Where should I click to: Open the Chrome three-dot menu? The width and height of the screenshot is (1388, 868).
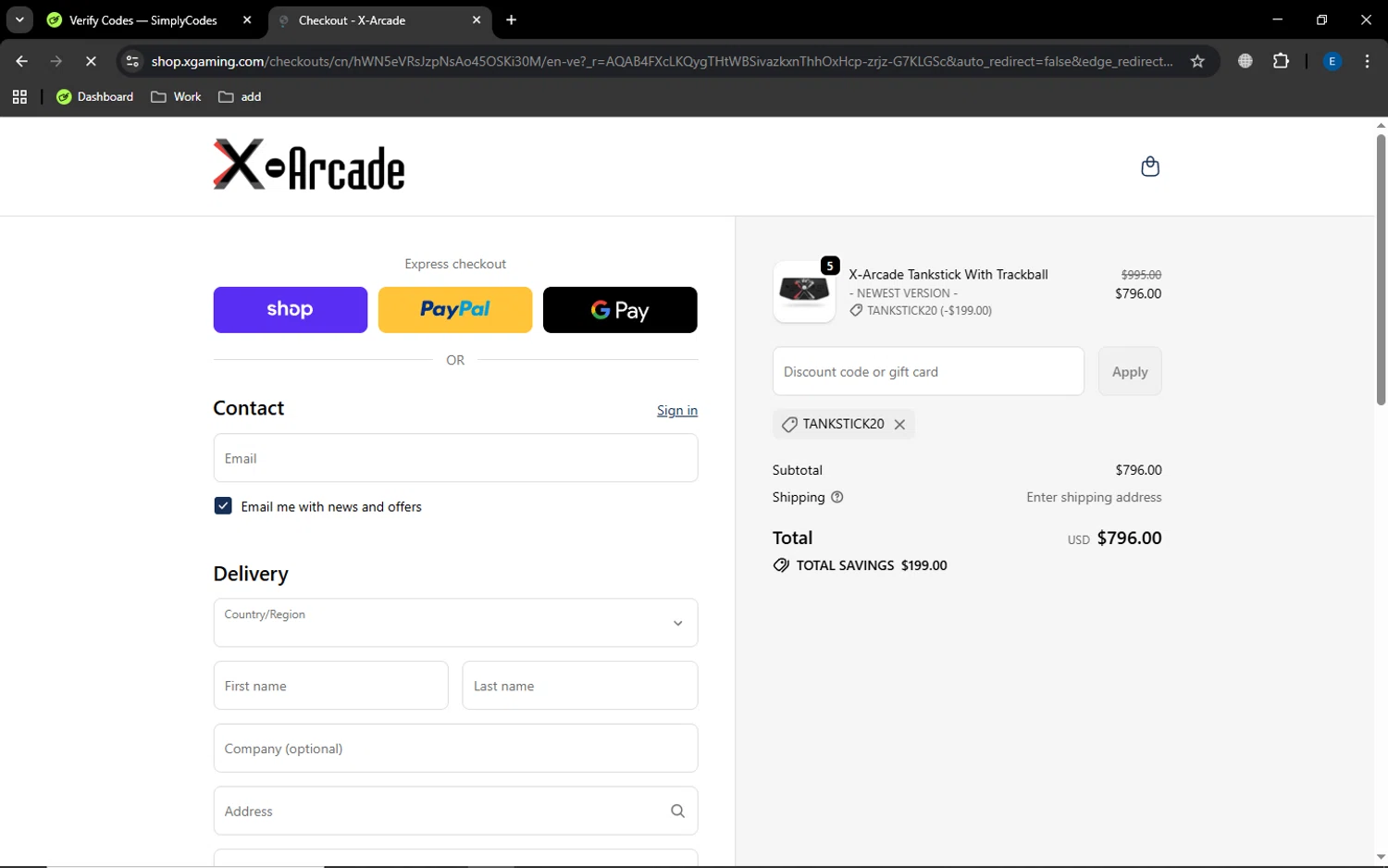(x=1367, y=61)
